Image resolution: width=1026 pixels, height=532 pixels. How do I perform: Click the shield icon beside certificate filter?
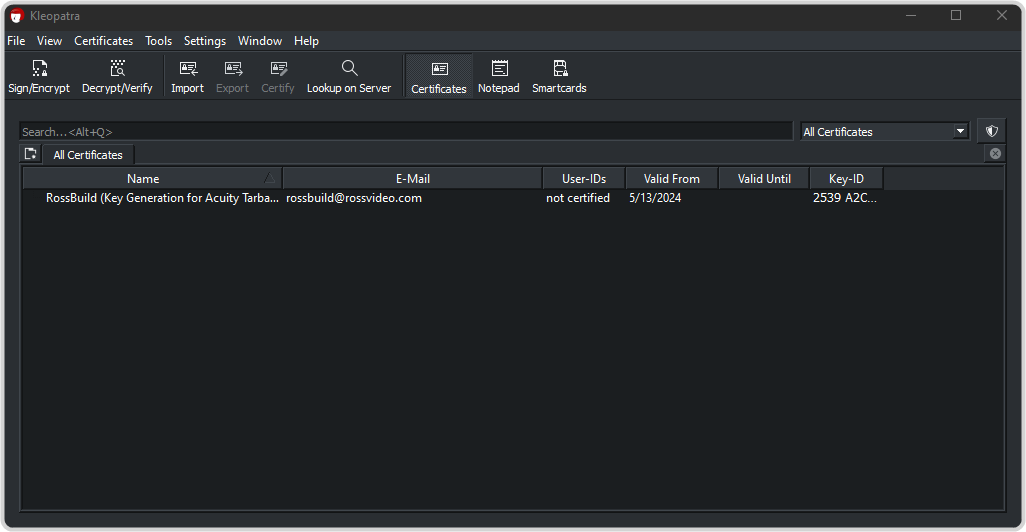(x=991, y=131)
